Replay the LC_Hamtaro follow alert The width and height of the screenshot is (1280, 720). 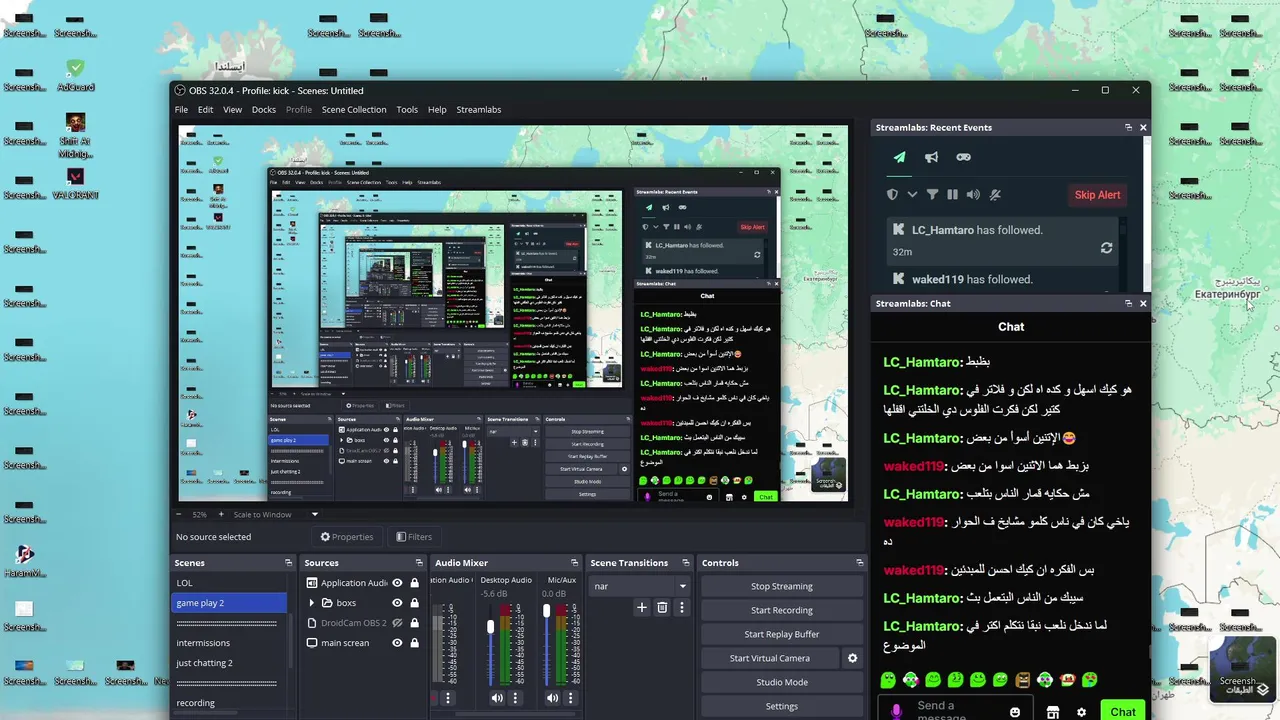point(1106,248)
